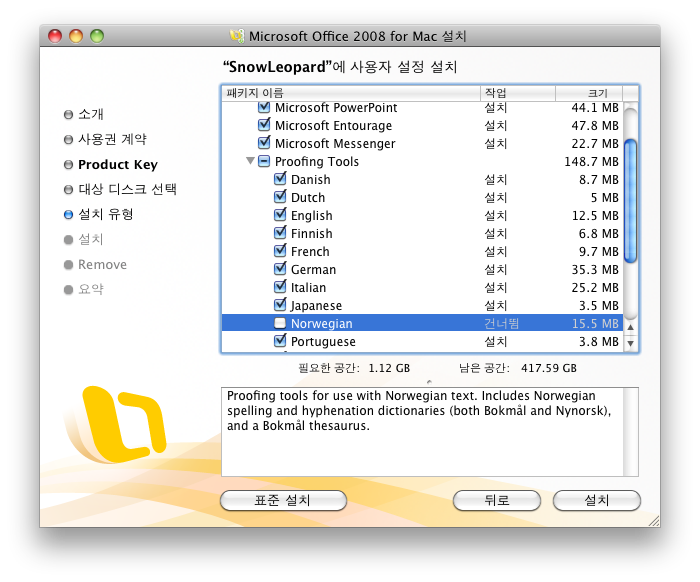Click the 35.3 MB size for German
Image resolution: width=700 pixels, height=582 pixels.
pos(595,270)
